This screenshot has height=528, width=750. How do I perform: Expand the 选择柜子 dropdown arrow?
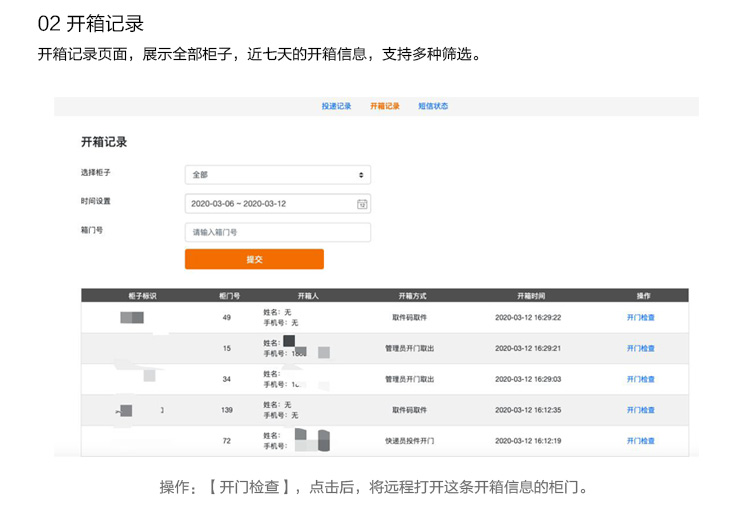coord(362,175)
